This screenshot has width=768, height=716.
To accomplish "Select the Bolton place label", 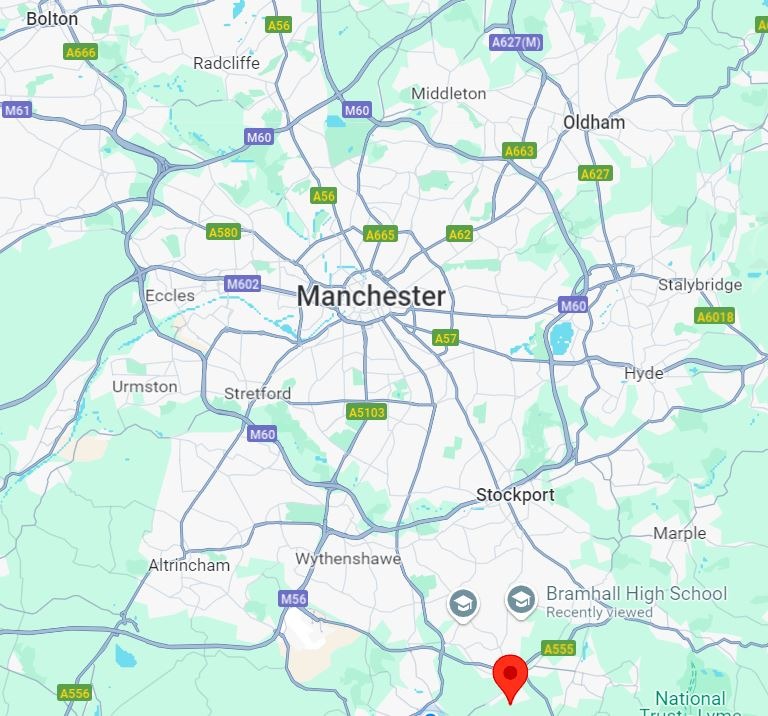I will point(52,19).
